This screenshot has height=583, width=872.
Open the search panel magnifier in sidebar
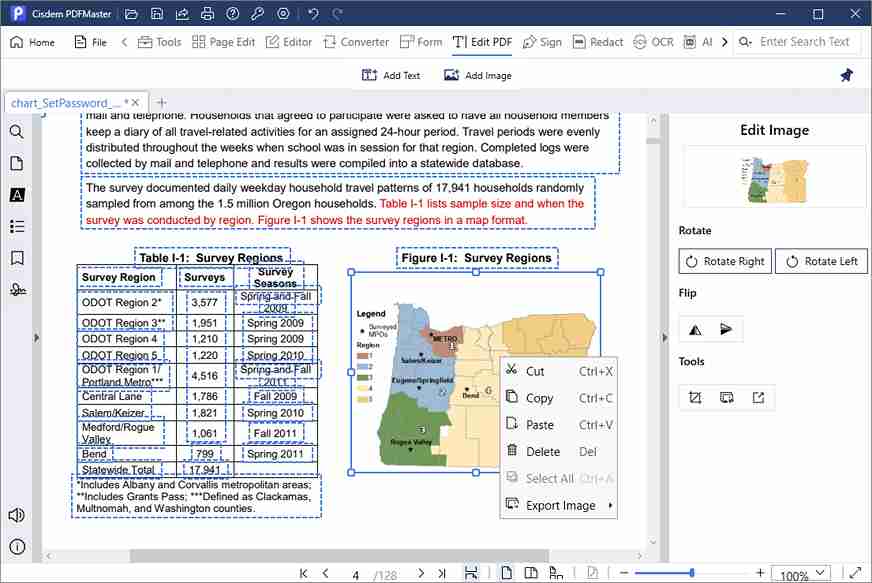tap(17, 132)
